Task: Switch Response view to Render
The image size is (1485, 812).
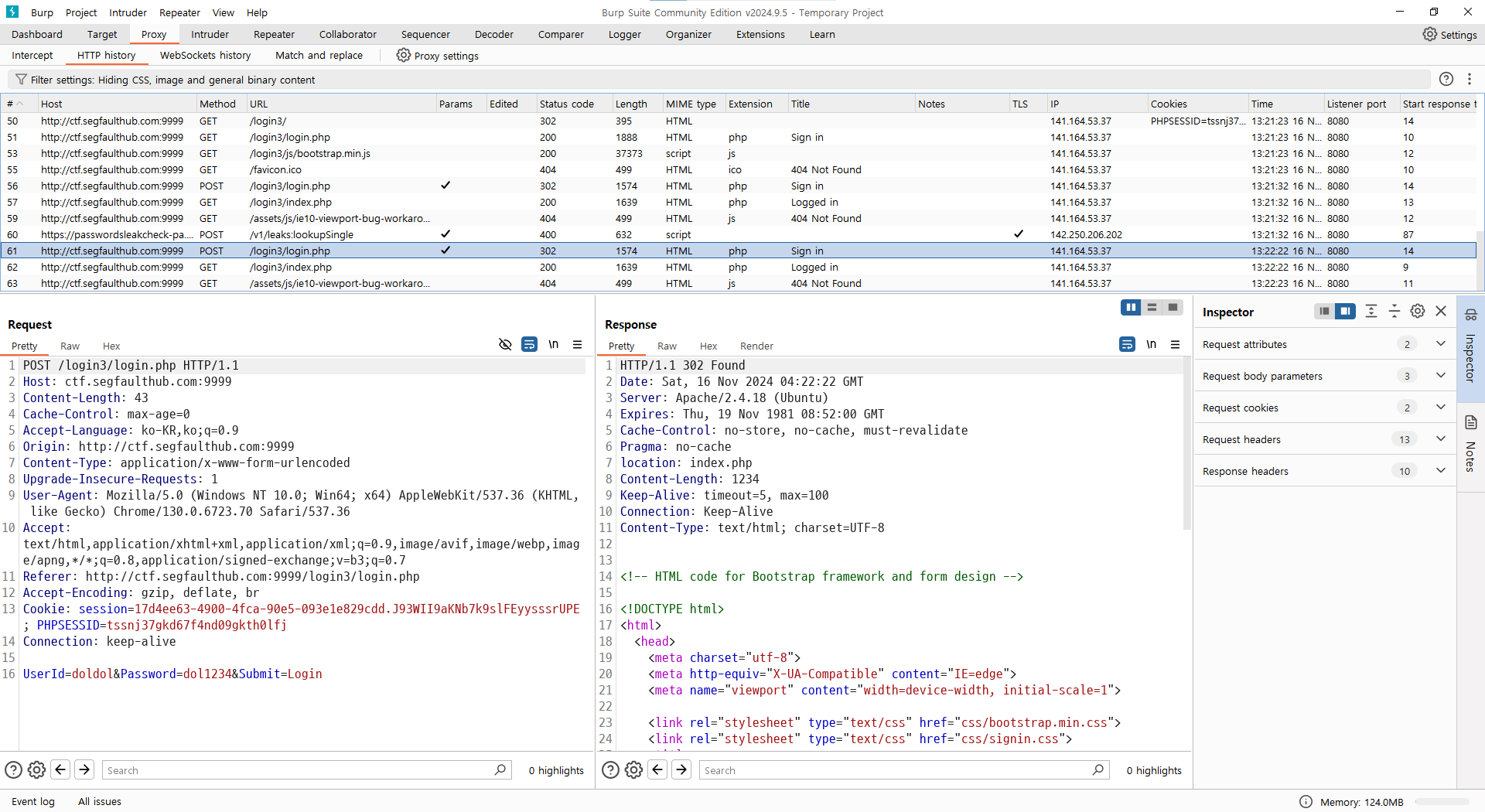Action: click(756, 346)
